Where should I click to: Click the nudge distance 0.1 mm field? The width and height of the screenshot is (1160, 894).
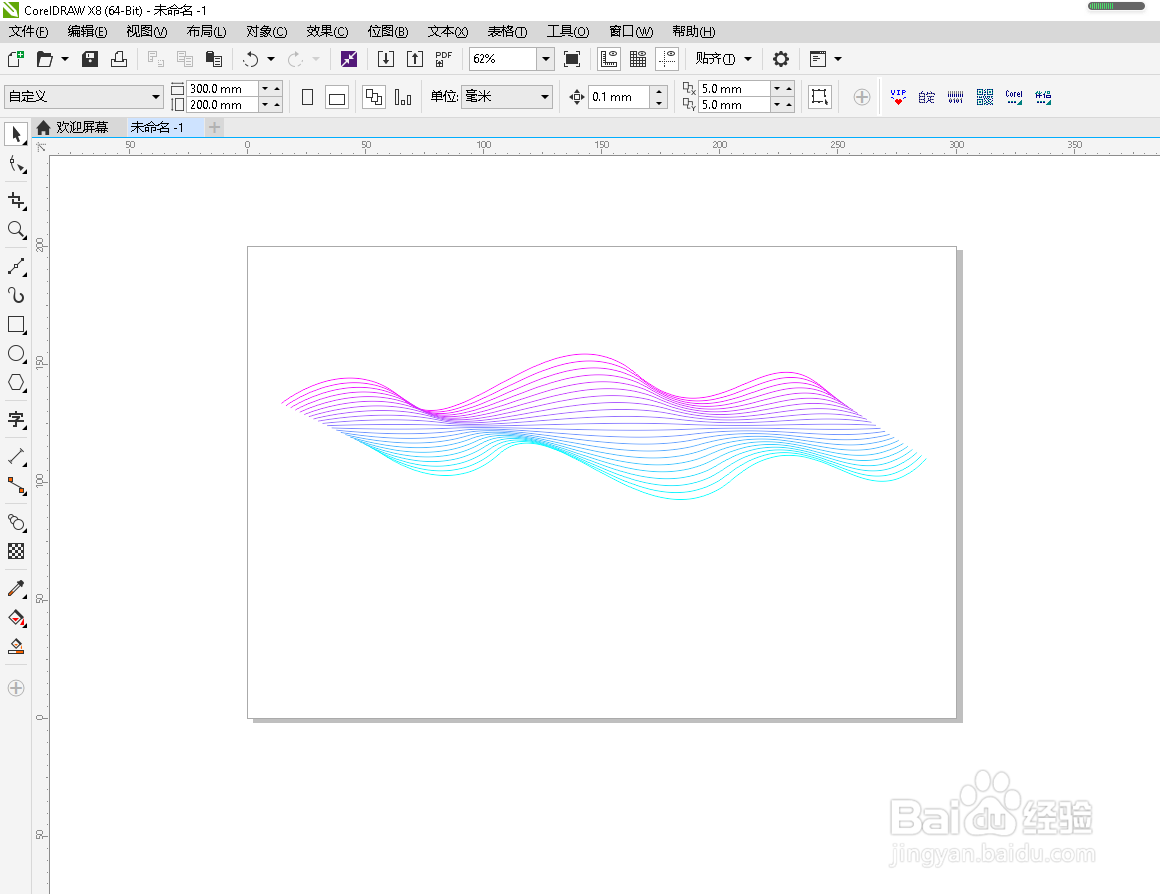click(x=619, y=96)
